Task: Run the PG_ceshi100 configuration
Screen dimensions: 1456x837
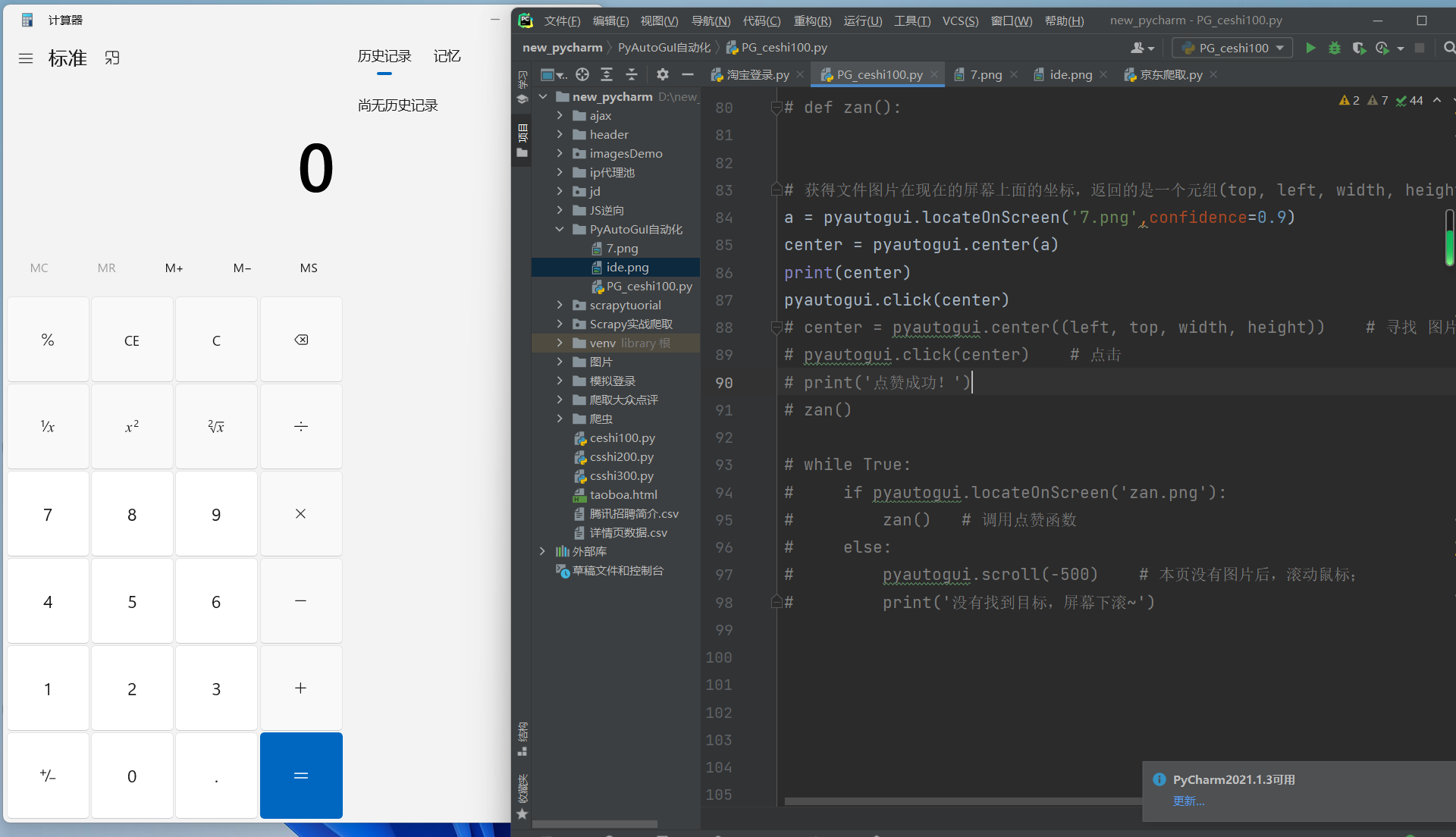Action: coord(1310,48)
